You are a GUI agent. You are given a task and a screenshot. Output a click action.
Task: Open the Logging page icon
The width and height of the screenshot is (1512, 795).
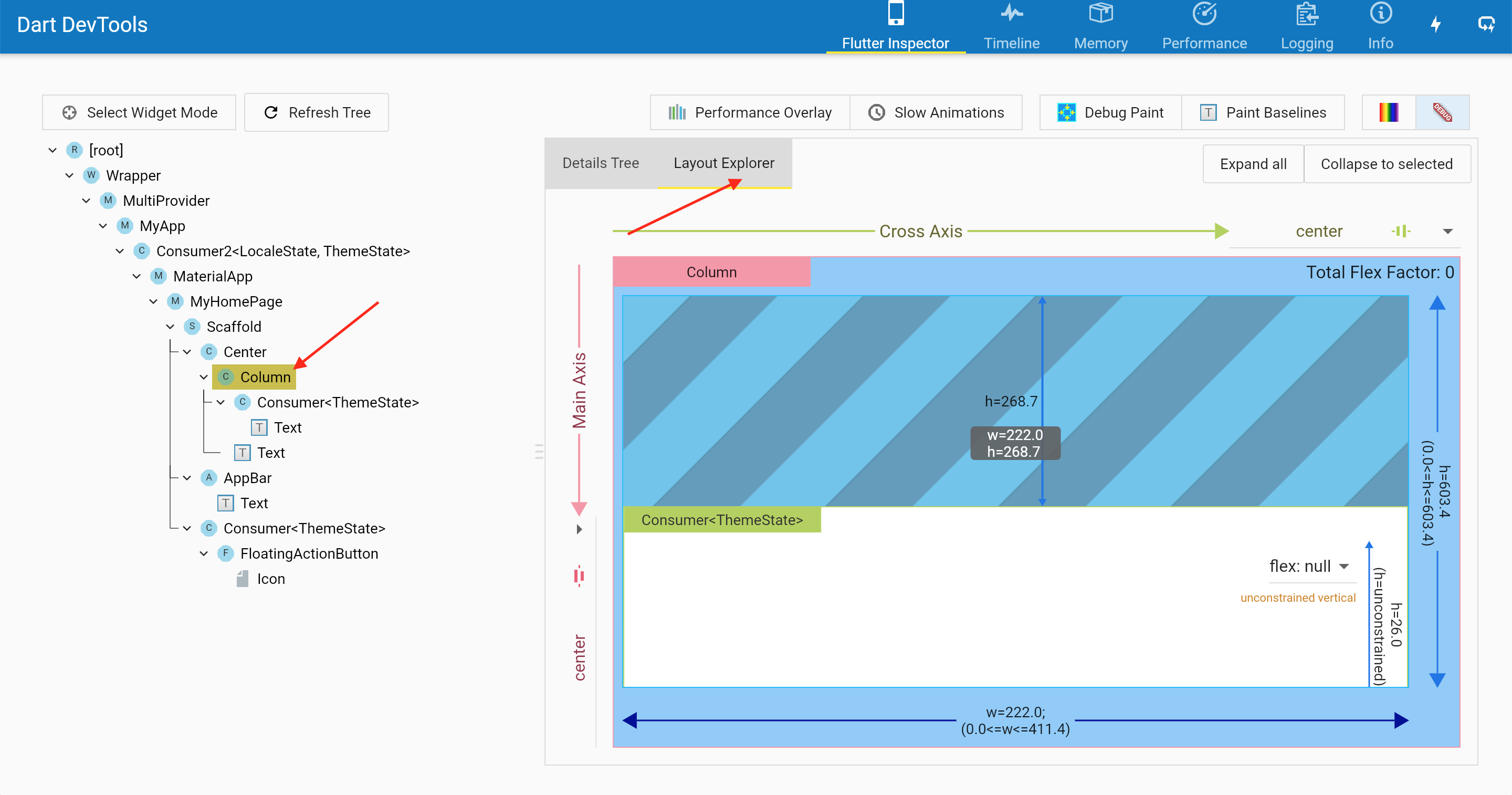(1307, 13)
